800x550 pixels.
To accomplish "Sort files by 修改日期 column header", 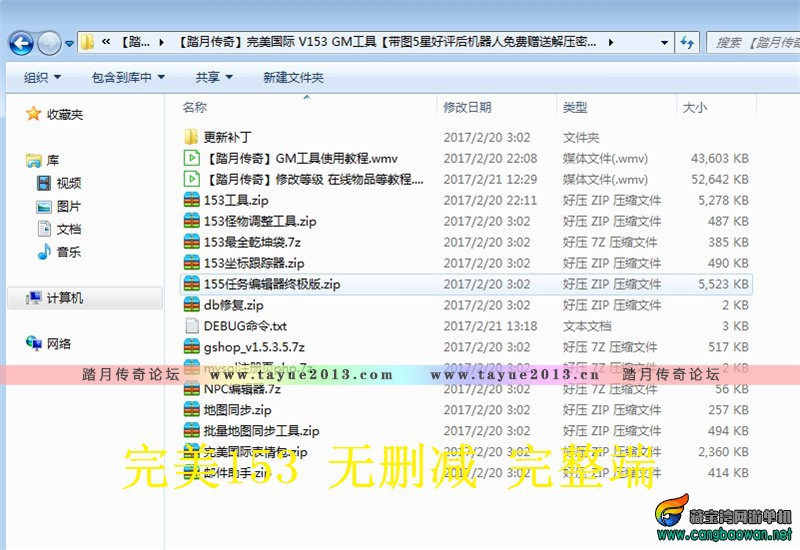I will click(467, 107).
